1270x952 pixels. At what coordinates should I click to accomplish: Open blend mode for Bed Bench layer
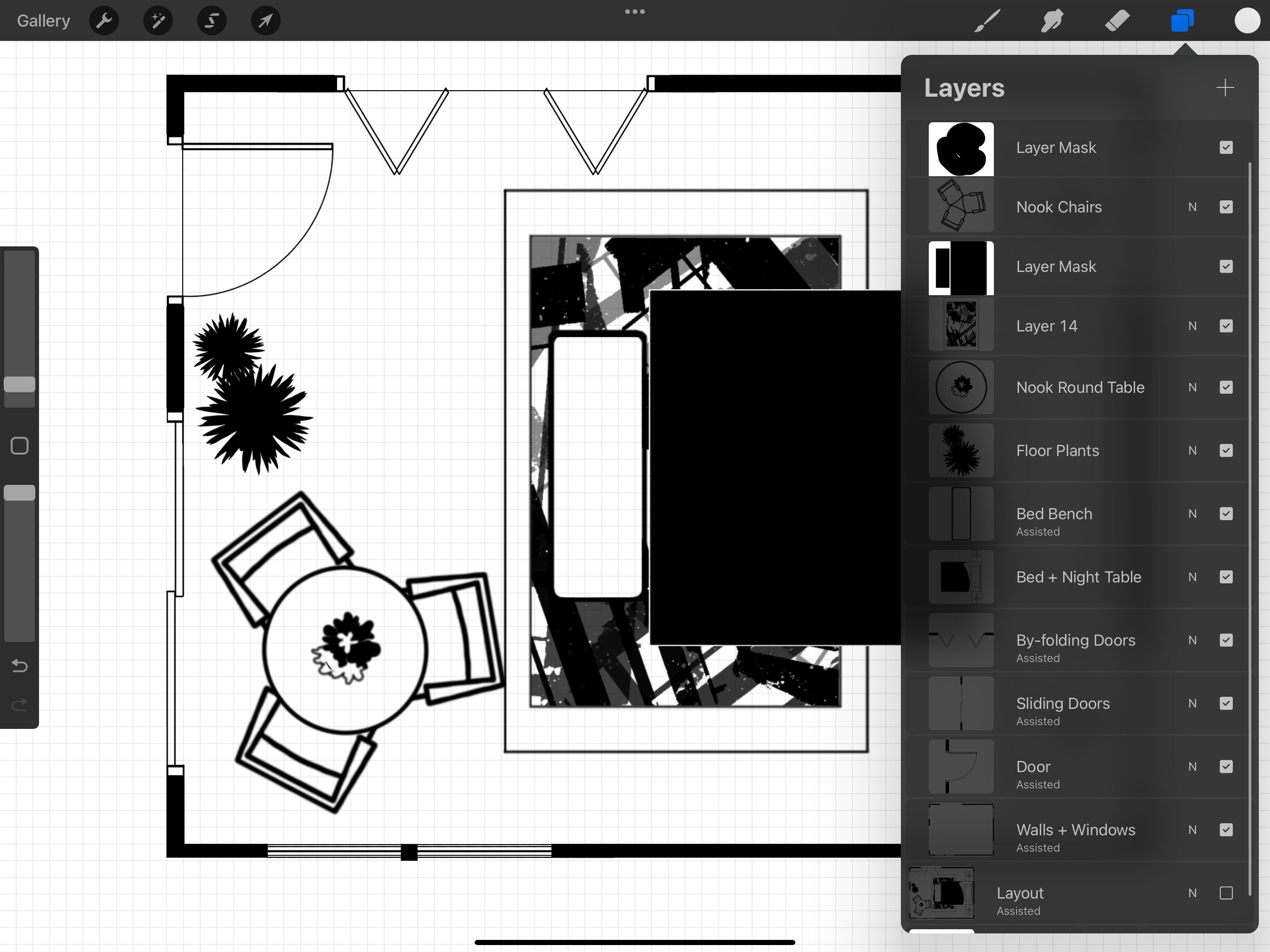point(1192,514)
